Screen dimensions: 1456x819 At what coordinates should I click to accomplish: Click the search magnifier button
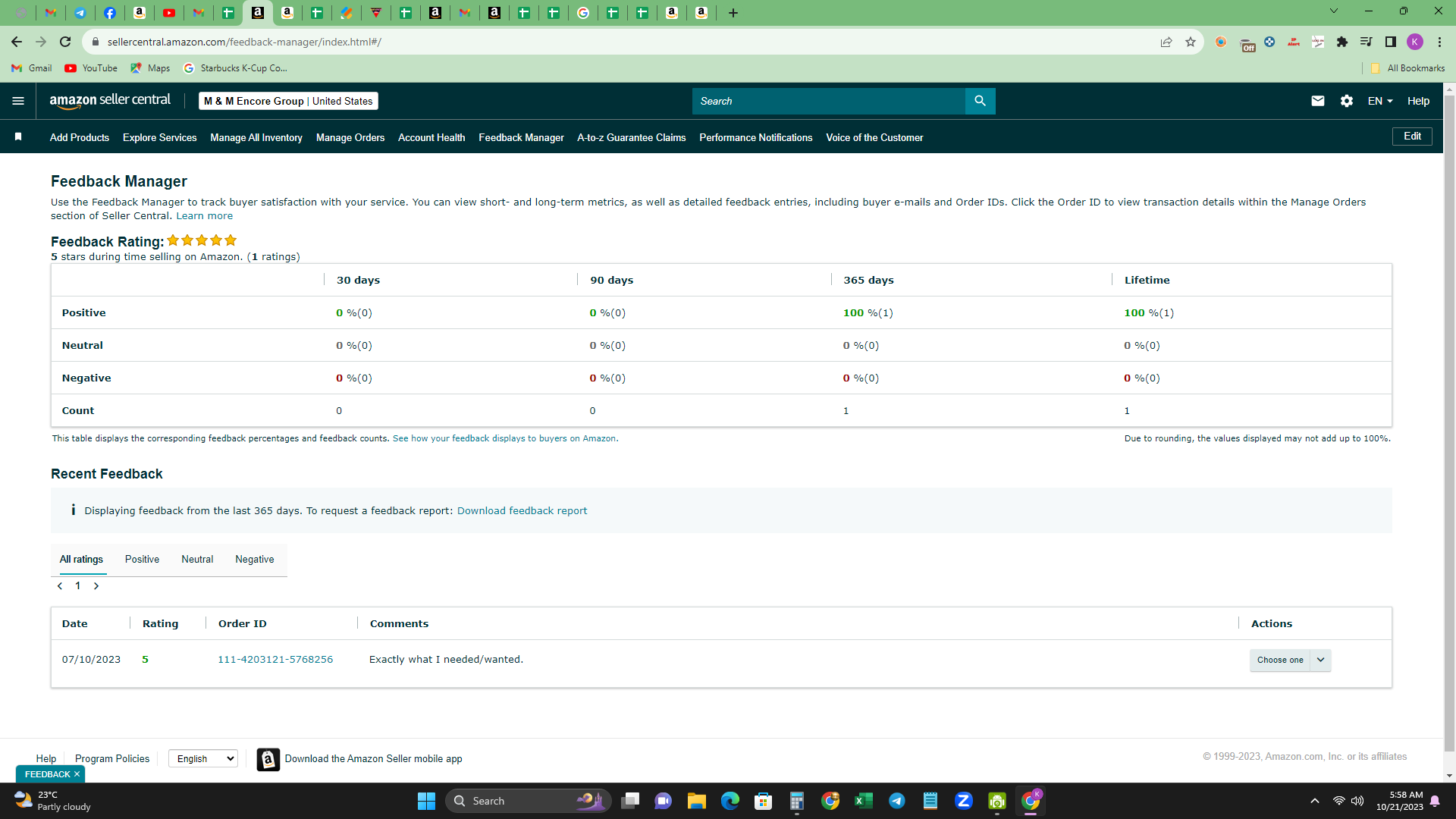980,101
